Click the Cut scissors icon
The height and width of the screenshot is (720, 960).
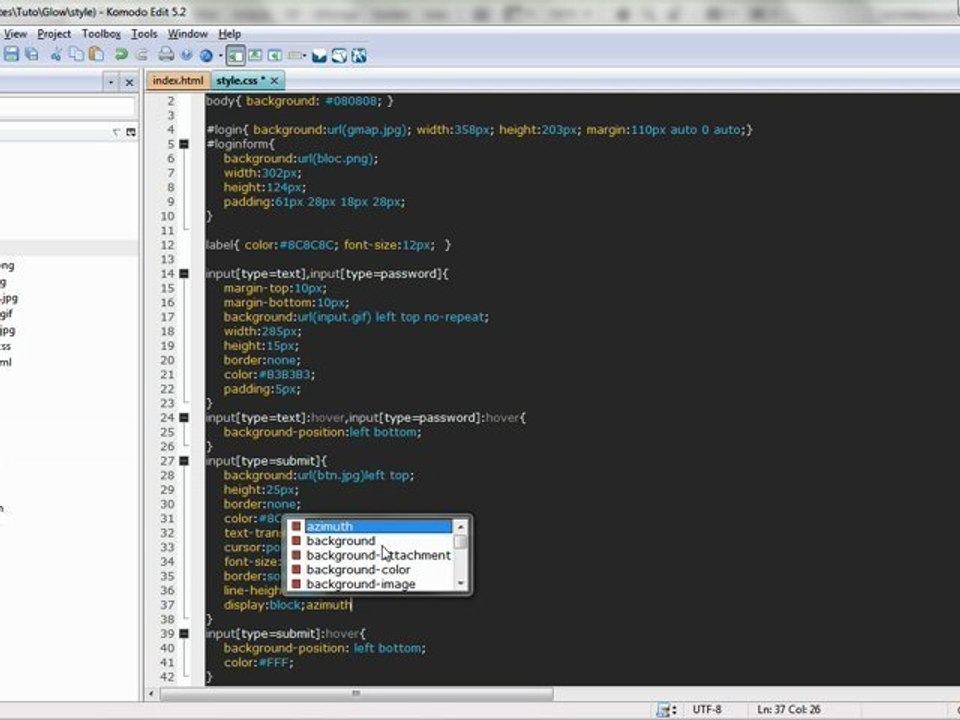tap(56, 55)
